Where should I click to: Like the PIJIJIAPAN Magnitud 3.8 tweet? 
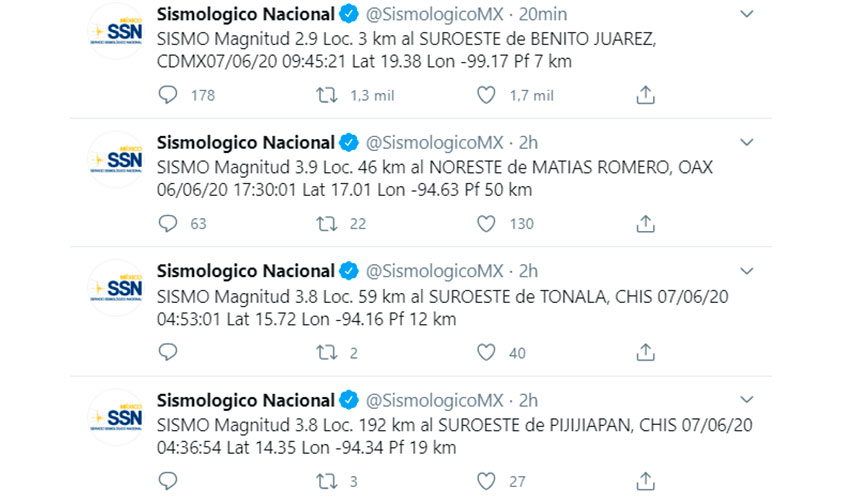click(x=486, y=481)
